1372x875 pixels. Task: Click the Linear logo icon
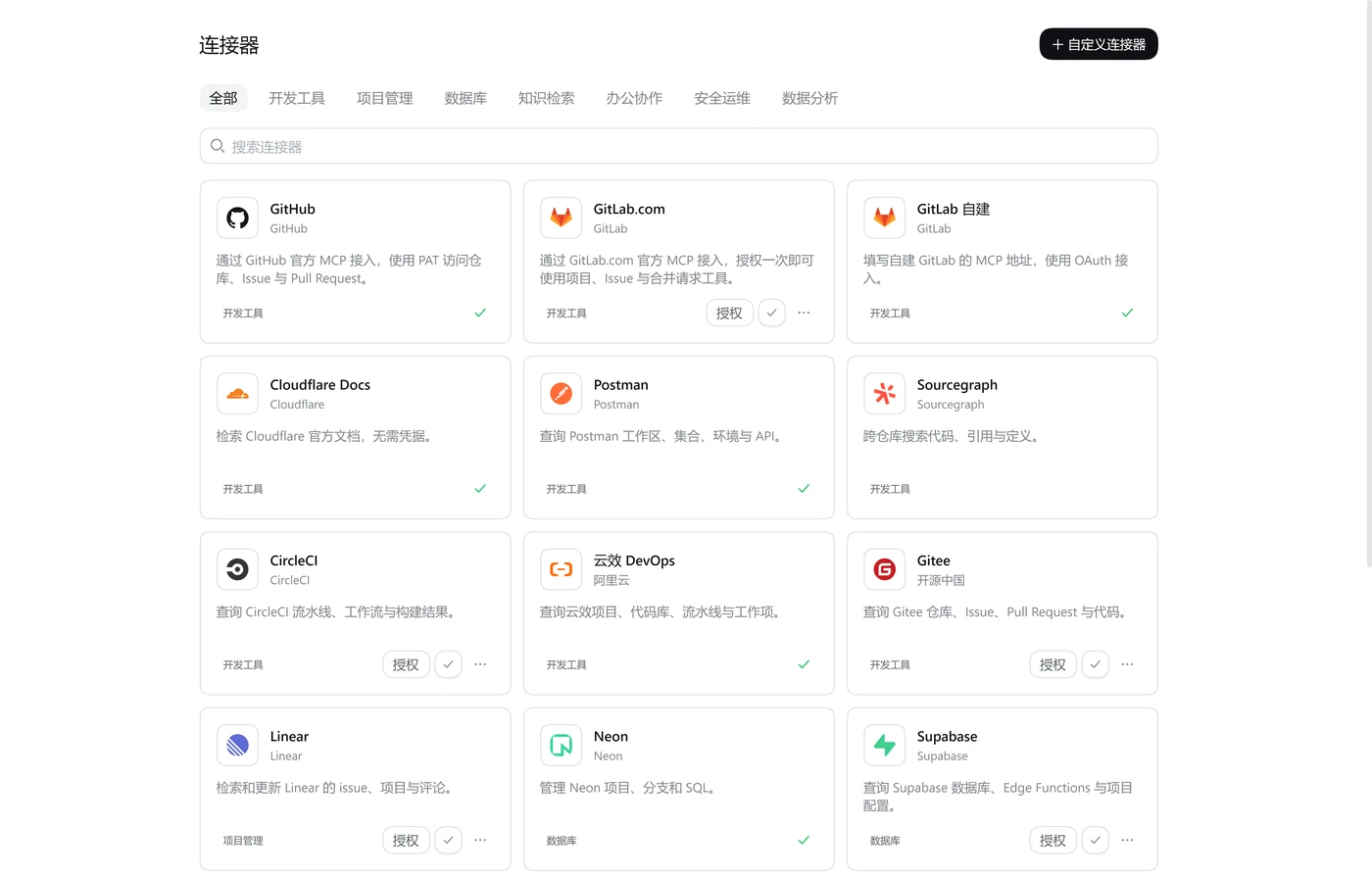[237, 746]
